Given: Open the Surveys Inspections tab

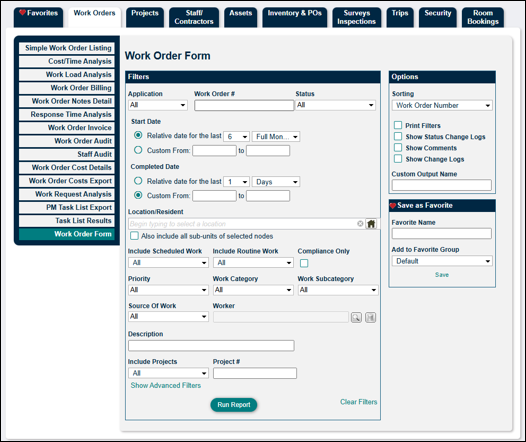Looking at the screenshot, I should [x=357, y=17].
